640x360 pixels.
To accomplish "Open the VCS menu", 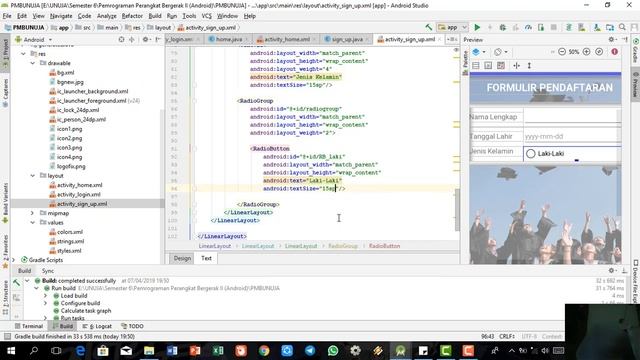I will [x=207, y=16].
